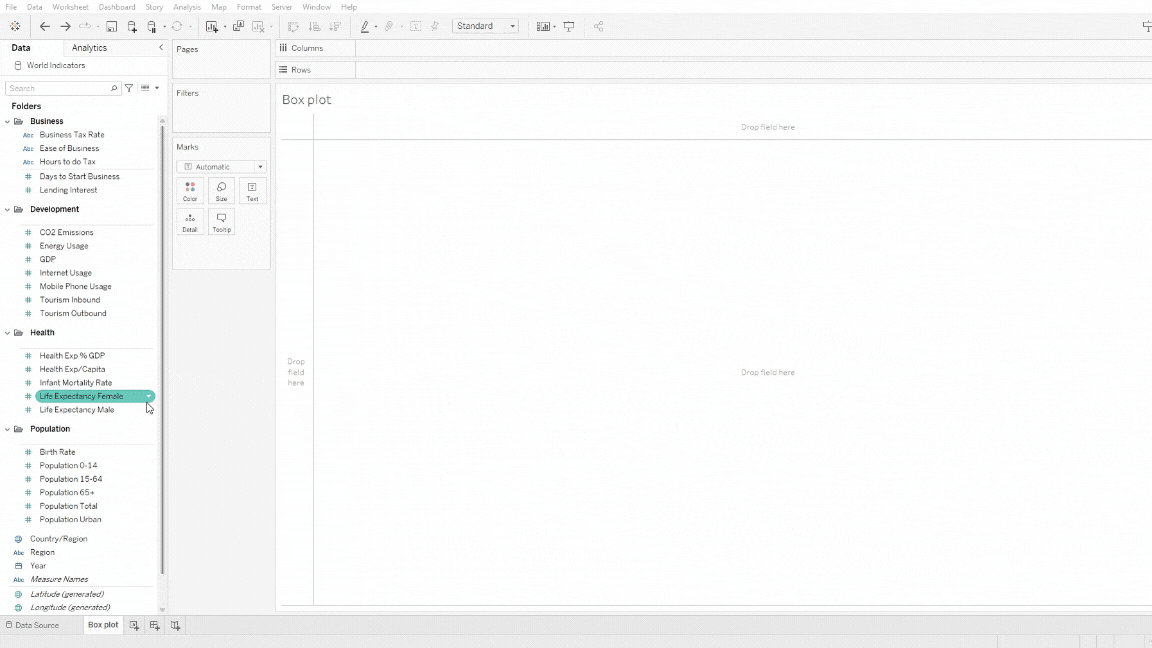
Task: Click inside the Data pane search field
Action: coord(60,88)
